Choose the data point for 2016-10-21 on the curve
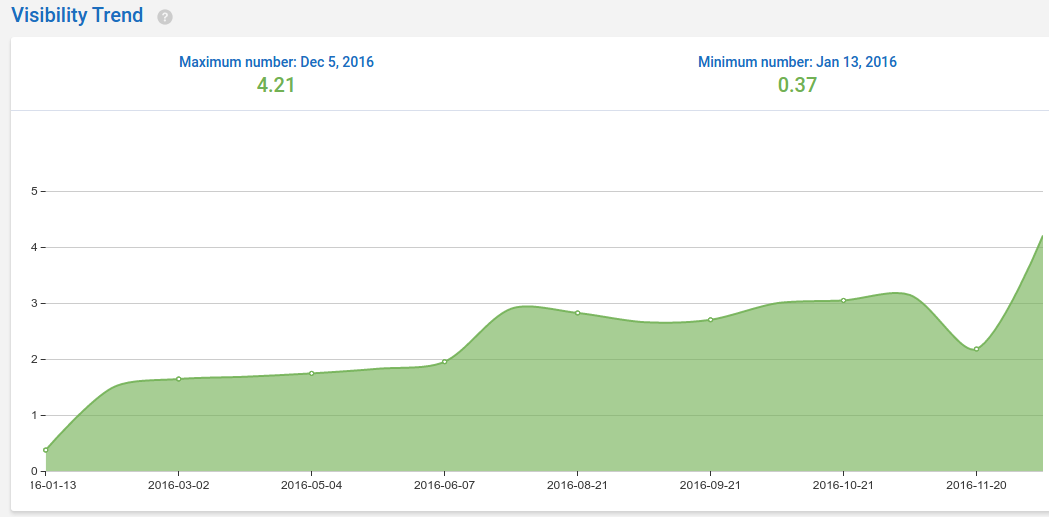Screen dimensions: 1049x517 pos(843,300)
